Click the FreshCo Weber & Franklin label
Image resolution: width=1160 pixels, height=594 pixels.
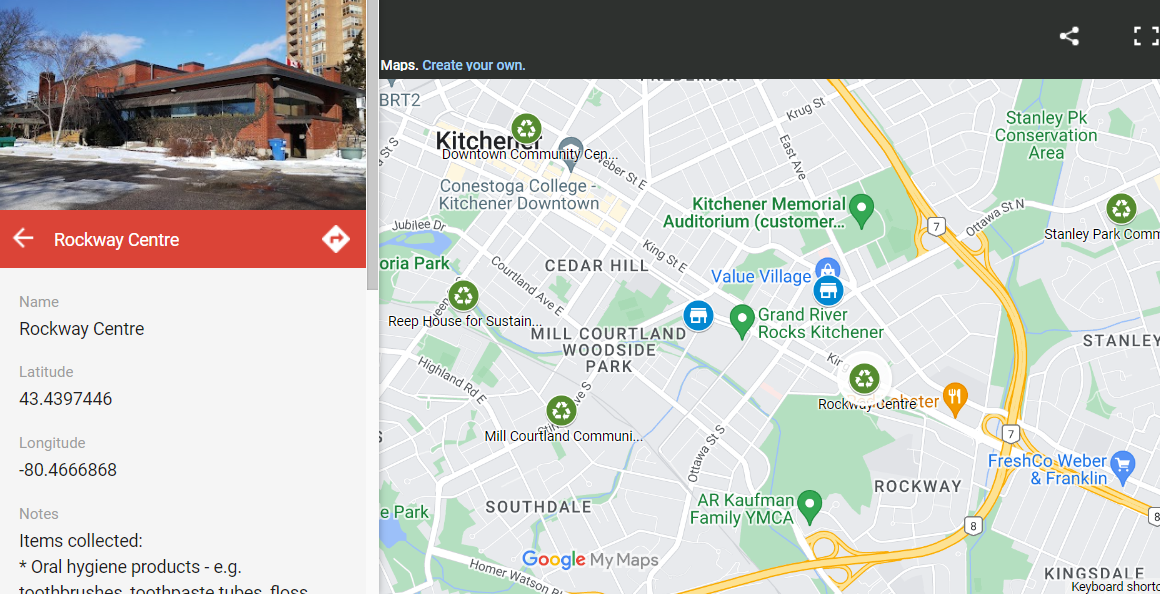click(1048, 469)
